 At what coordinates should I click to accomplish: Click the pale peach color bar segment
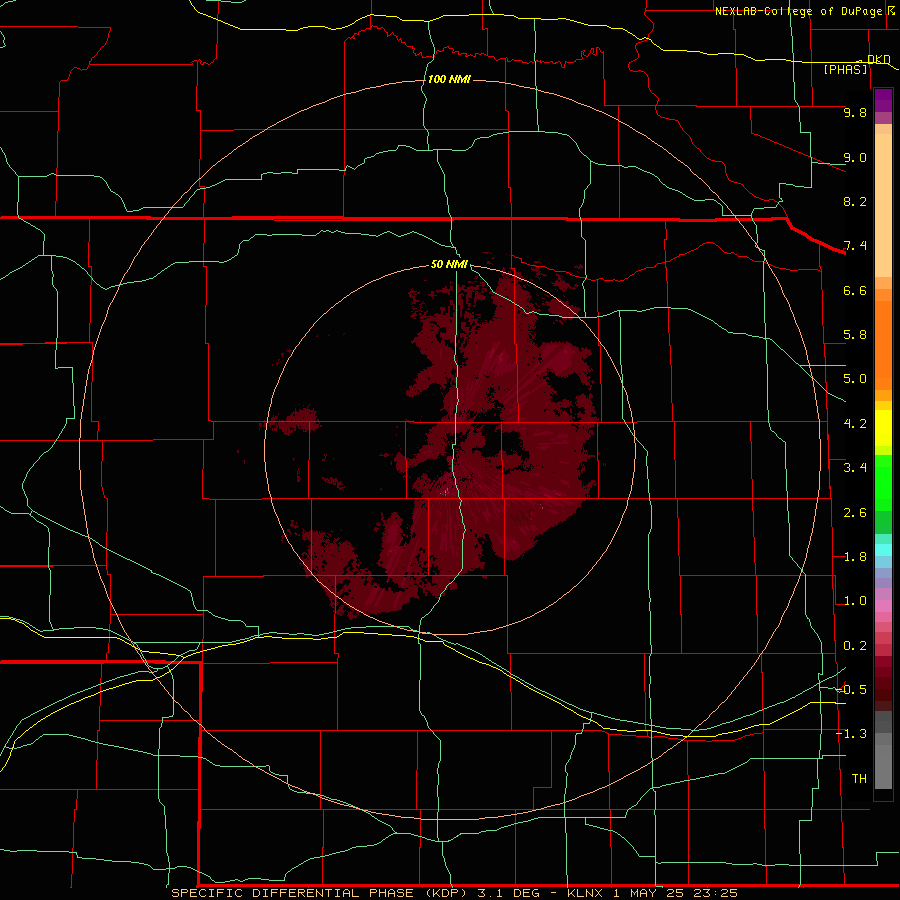[883, 205]
